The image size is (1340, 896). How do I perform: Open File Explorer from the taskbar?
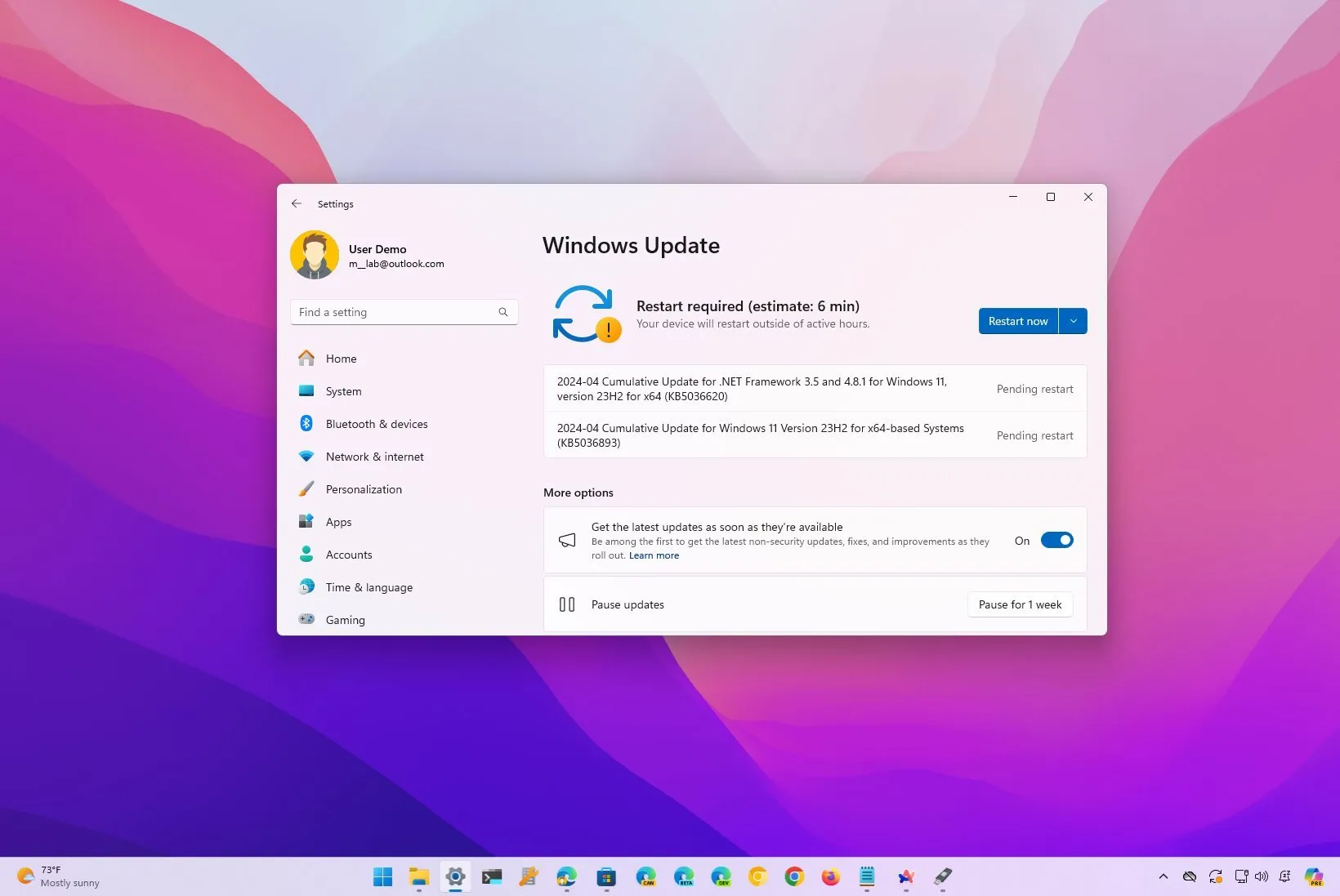click(419, 876)
